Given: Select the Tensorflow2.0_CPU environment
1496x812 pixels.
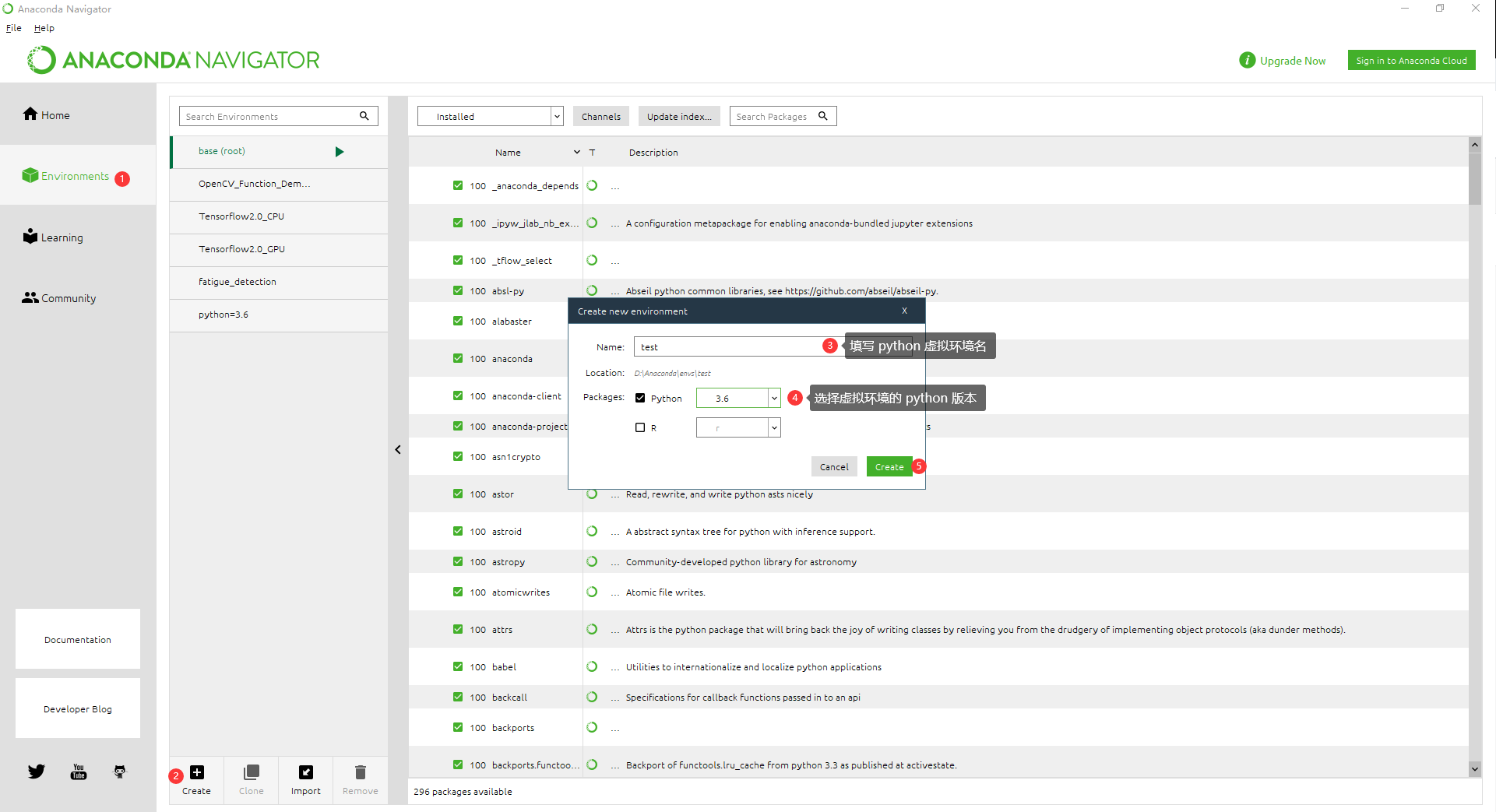Looking at the screenshot, I should tap(279, 217).
